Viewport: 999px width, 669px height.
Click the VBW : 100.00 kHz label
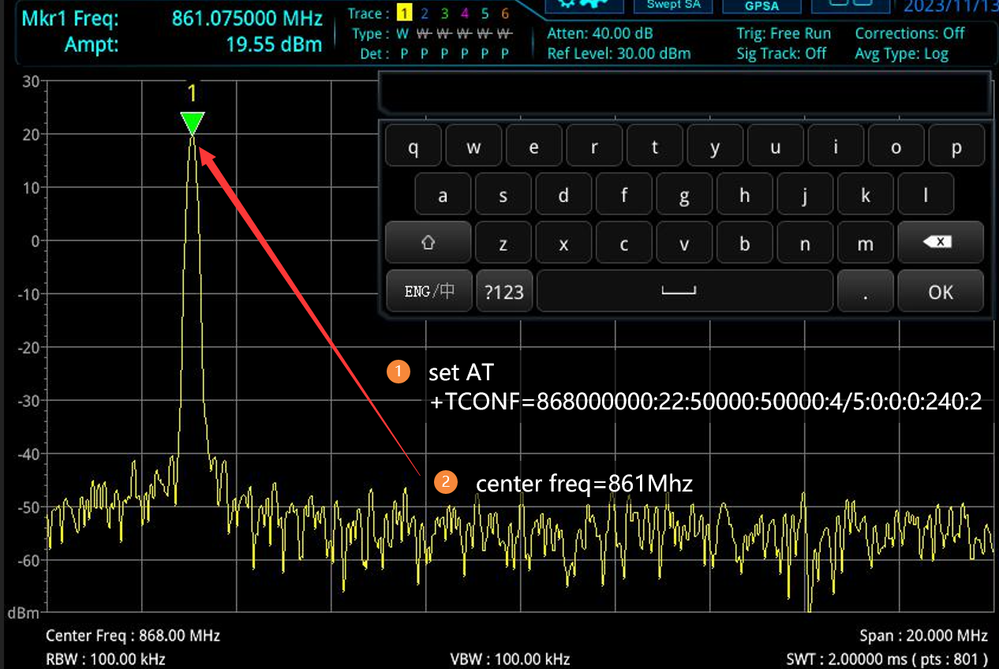coord(510,659)
